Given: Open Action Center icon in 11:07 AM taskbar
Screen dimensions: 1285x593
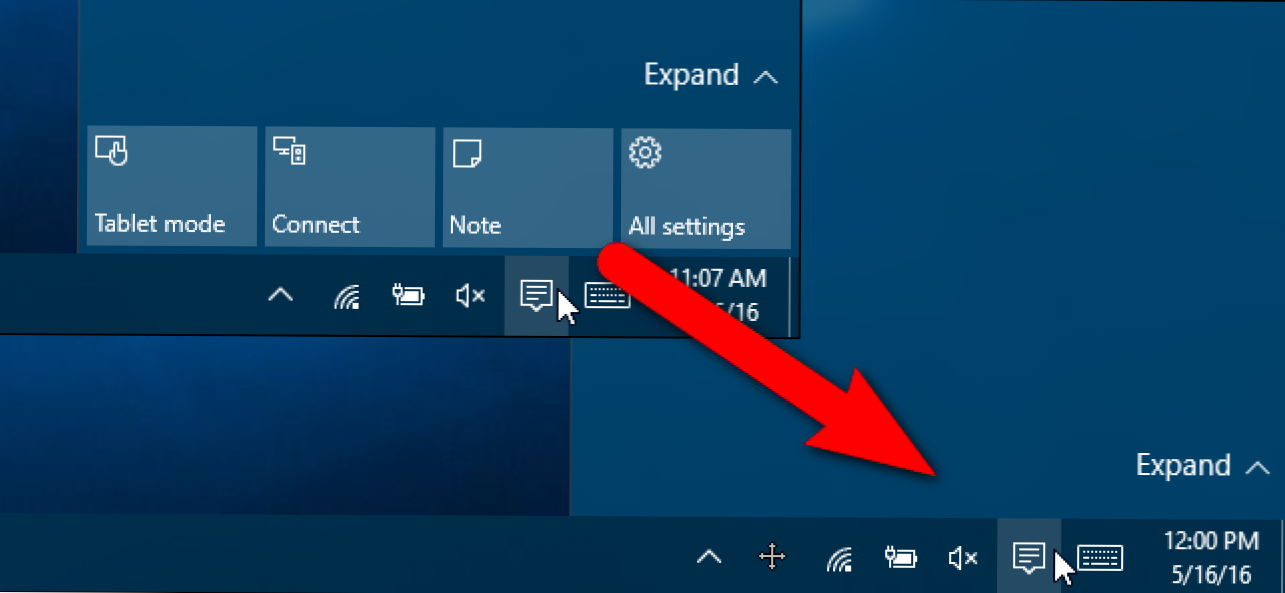Looking at the screenshot, I should tap(536, 294).
